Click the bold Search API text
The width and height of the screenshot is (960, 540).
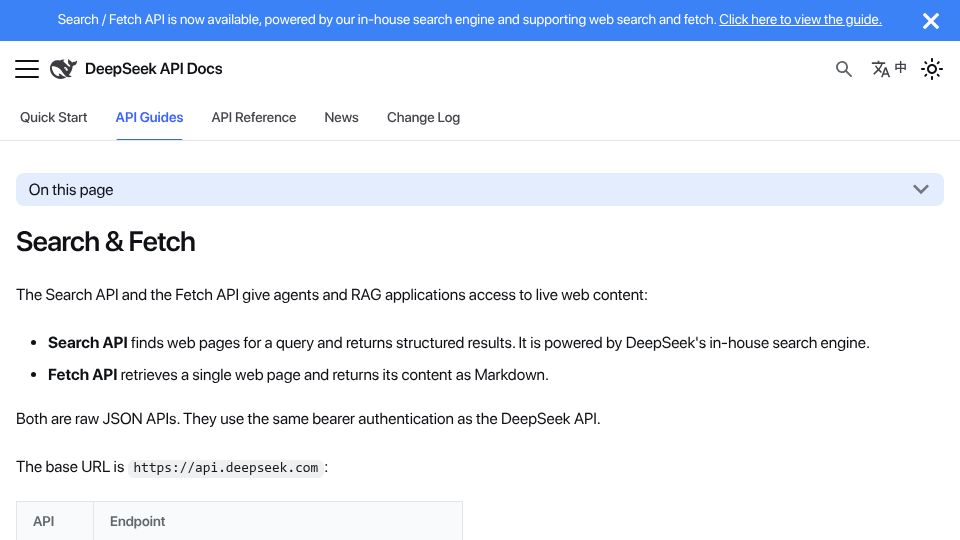click(88, 343)
